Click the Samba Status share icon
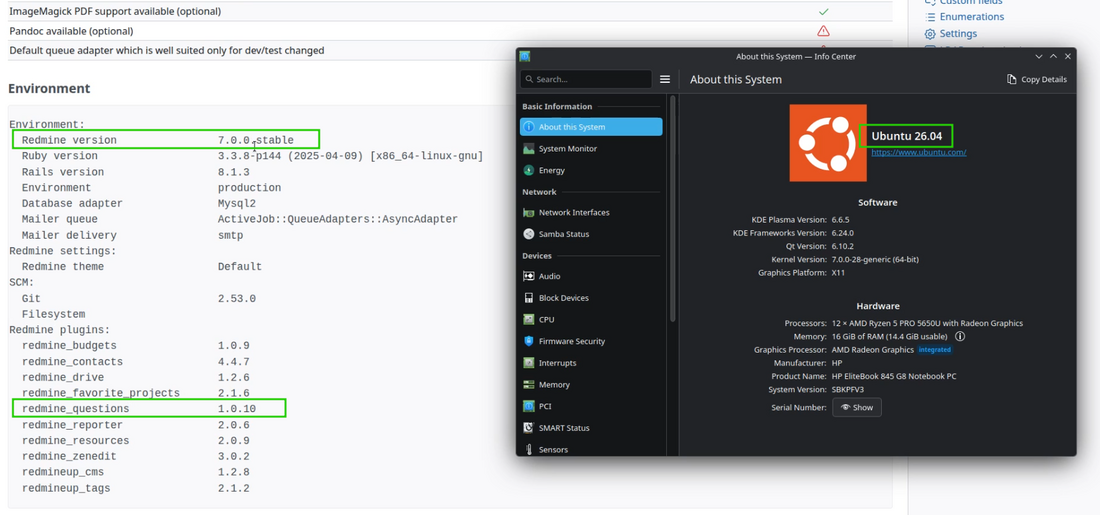Image resolution: width=1100 pixels, height=515 pixels. coord(529,234)
